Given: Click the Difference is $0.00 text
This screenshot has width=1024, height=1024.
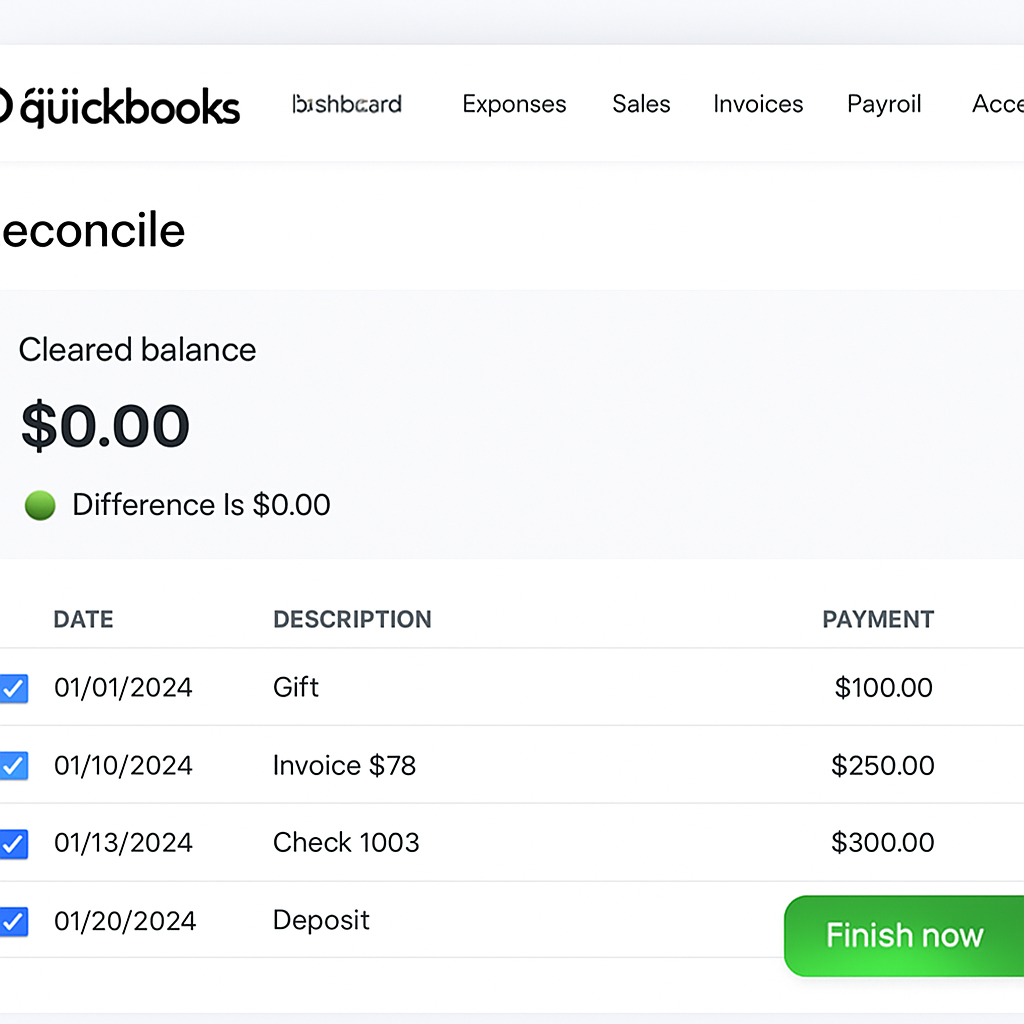Looking at the screenshot, I should click(x=201, y=504).
